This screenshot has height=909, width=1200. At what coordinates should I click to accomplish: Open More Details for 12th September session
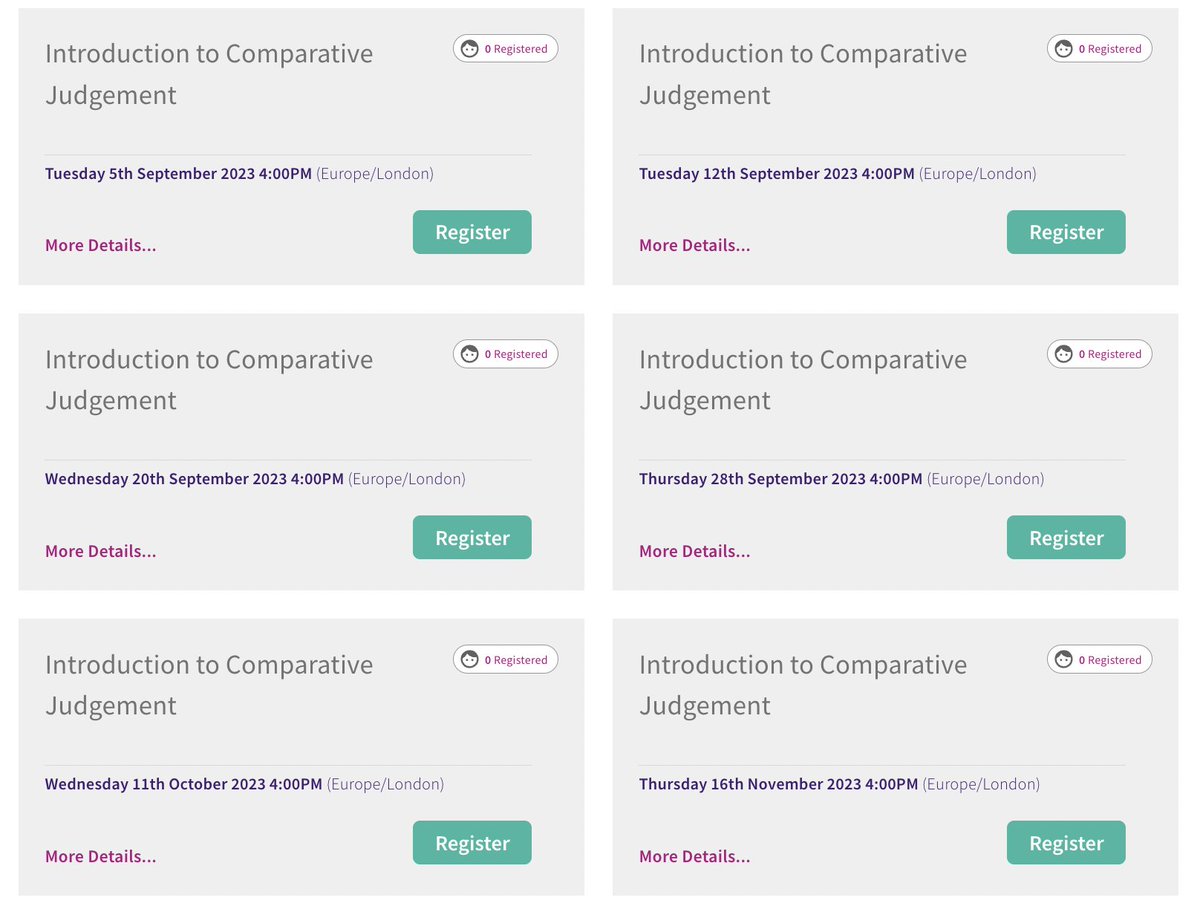click(695, 245)
